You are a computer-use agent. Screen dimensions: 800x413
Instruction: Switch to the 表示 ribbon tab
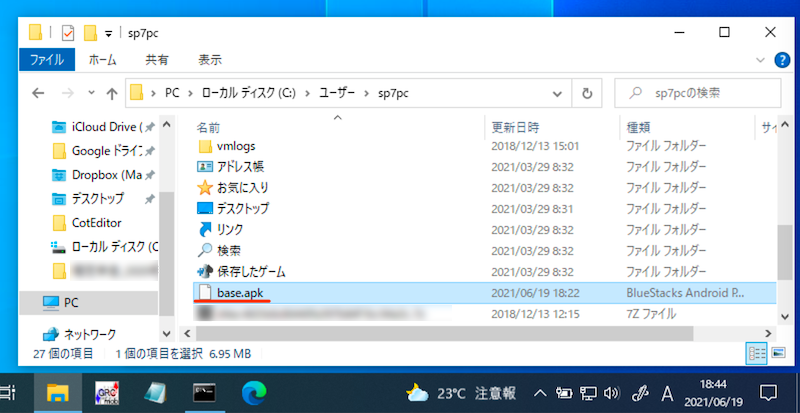click(210, 60)
